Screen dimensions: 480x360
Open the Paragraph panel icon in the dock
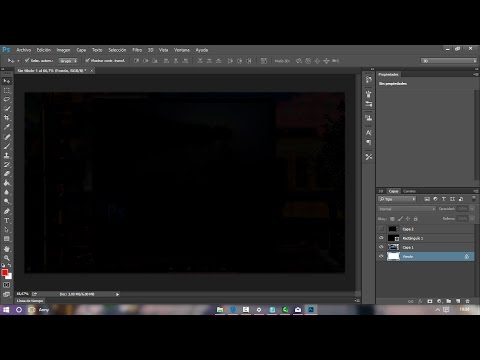(x=368, y=142)
